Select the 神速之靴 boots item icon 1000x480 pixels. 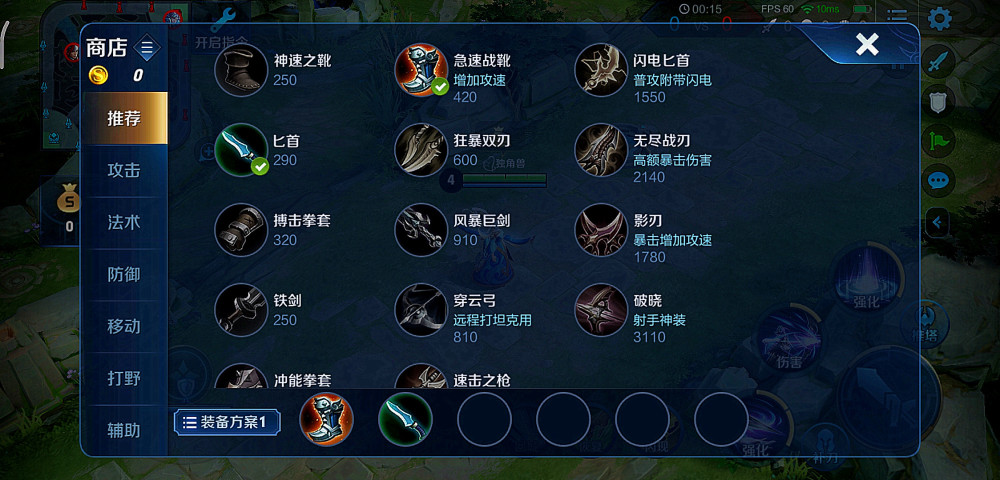240,70
